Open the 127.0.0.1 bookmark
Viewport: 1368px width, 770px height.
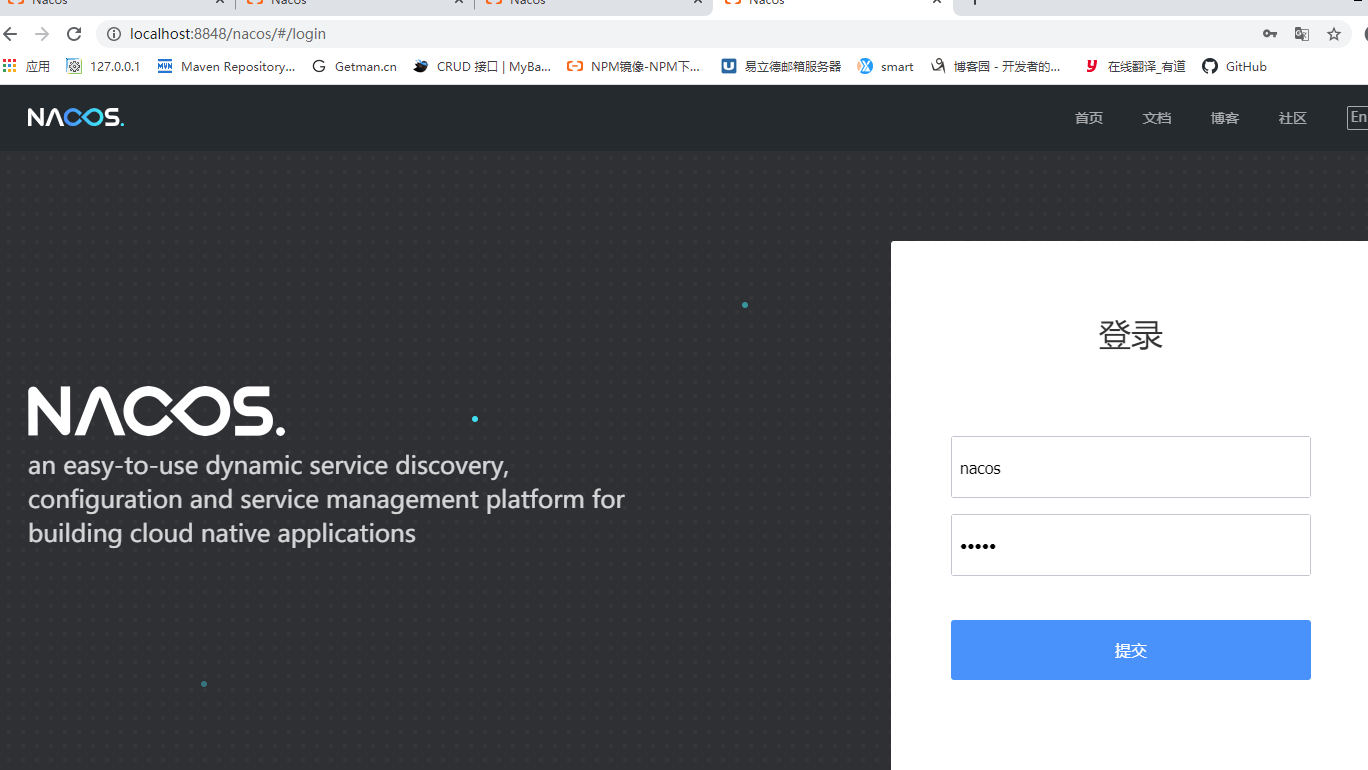pyautogui.click(x=102, y=67)
